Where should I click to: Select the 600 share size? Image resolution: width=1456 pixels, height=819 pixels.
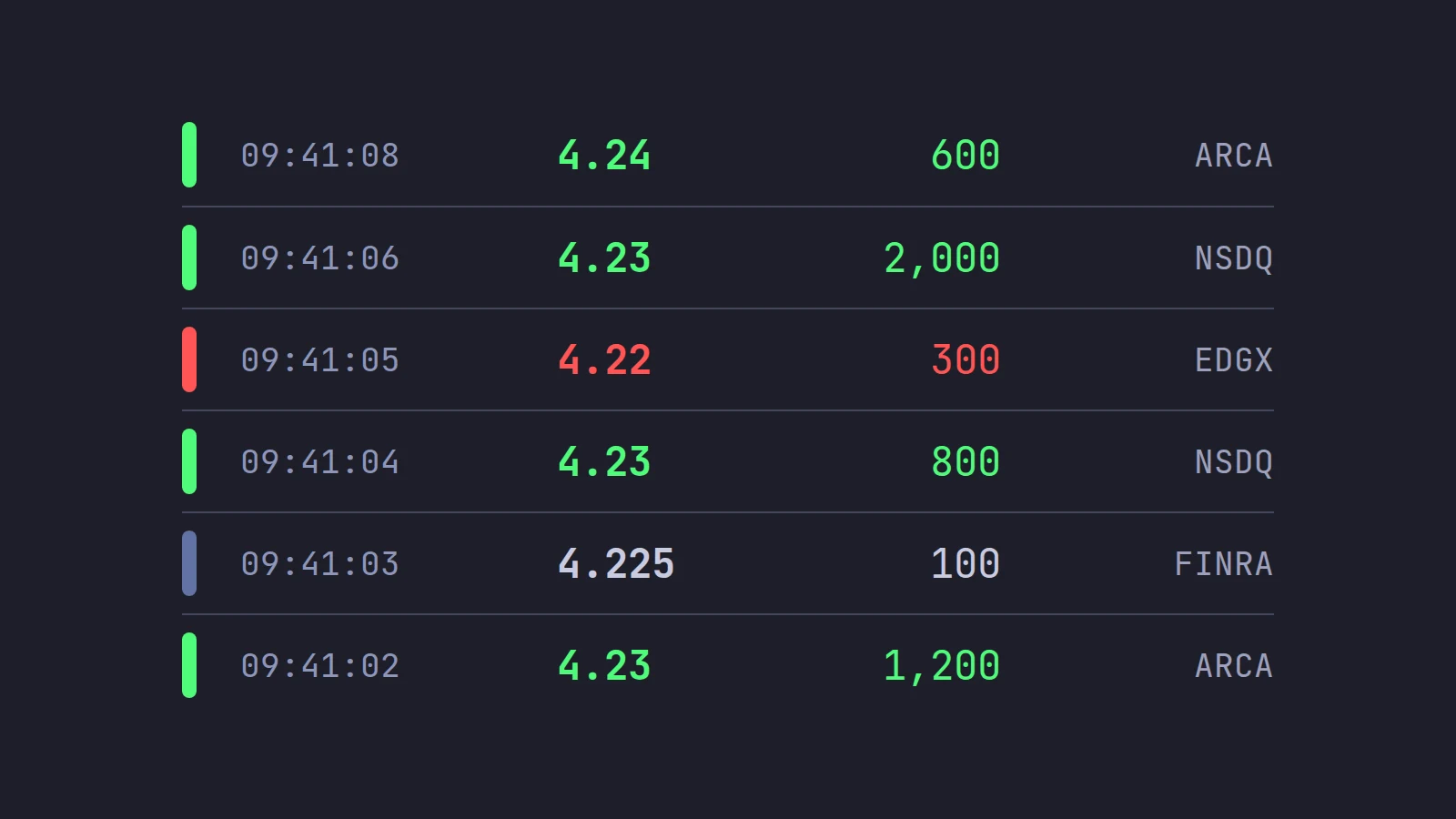pos(966,156)
